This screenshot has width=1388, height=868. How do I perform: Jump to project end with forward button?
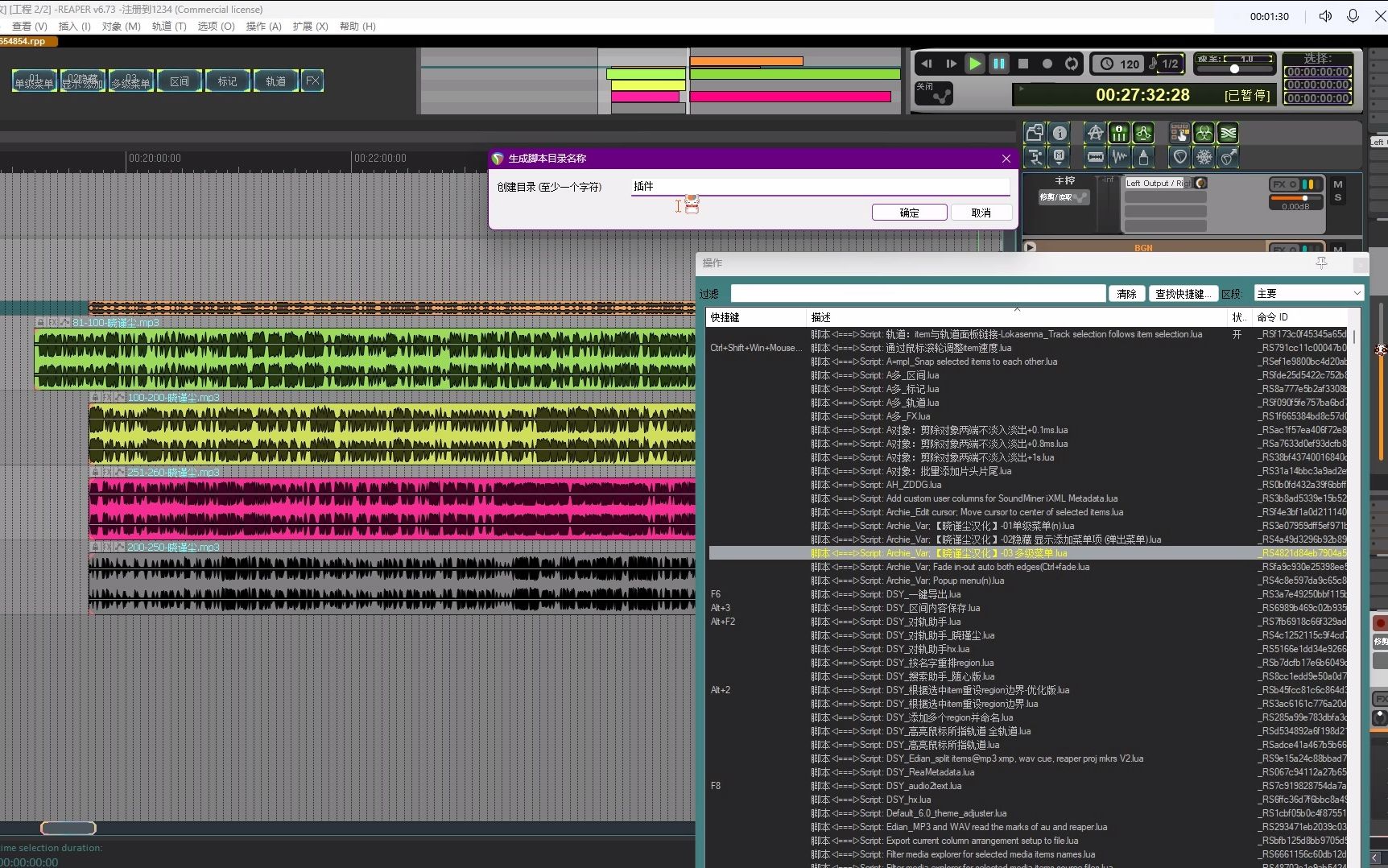[x=951, y=64]
